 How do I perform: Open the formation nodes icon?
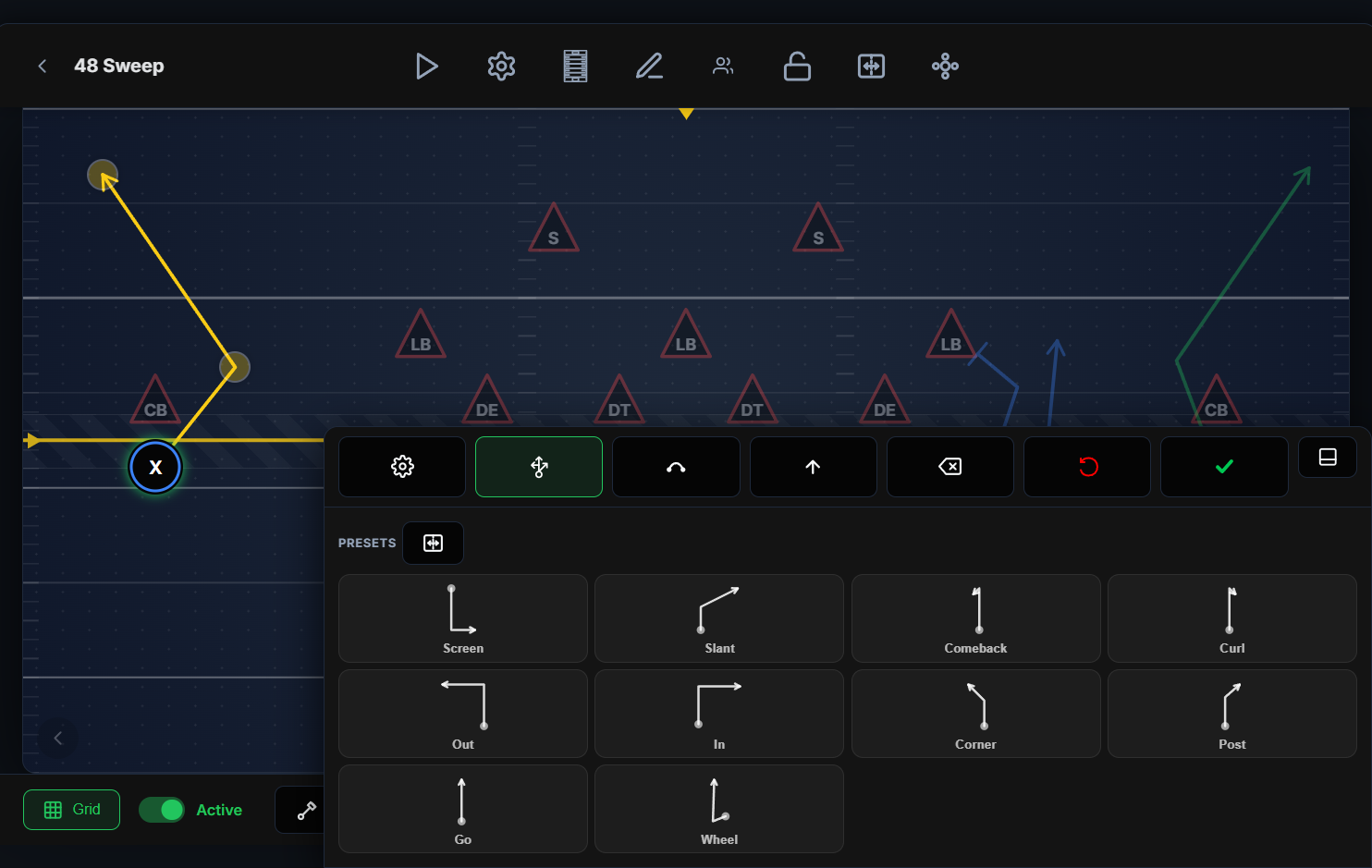[945, 66]
